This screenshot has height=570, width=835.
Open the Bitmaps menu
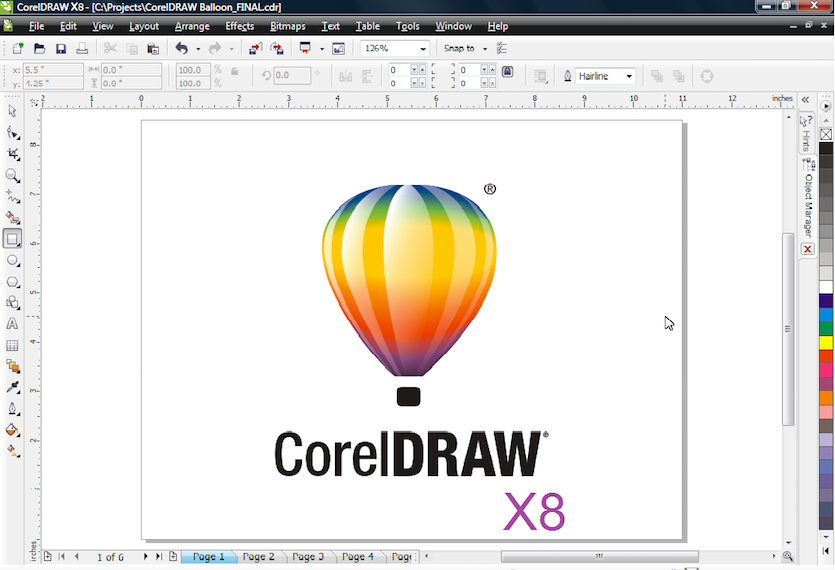pos(288,26)
